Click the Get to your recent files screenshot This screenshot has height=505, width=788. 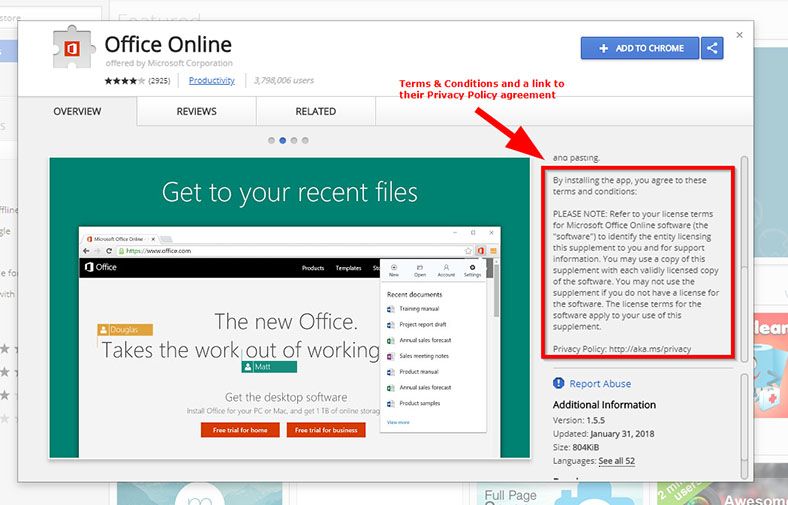(x=289, y=308)
